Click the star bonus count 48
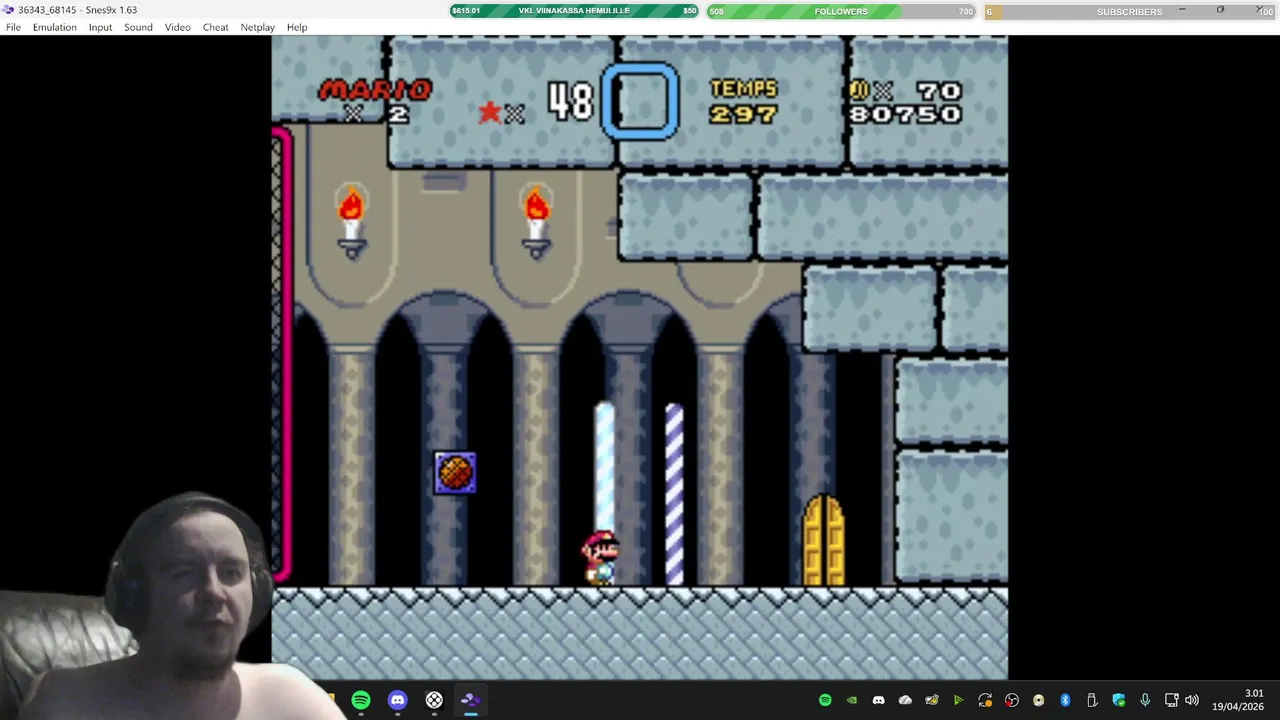This screenshot has height=720, width=1280. (x=570, y=101)
